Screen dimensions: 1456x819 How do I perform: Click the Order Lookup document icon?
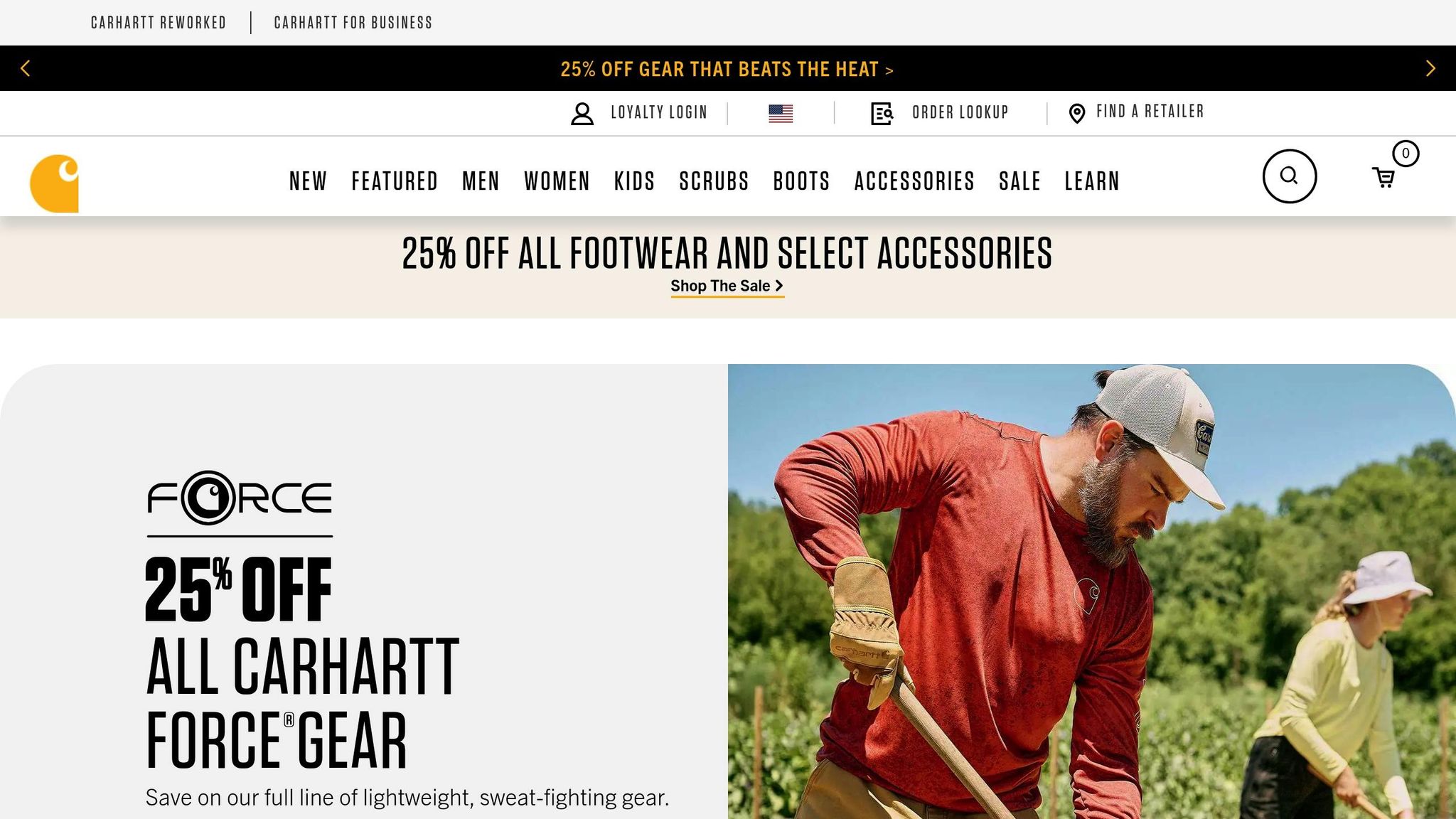click(882, 114)
